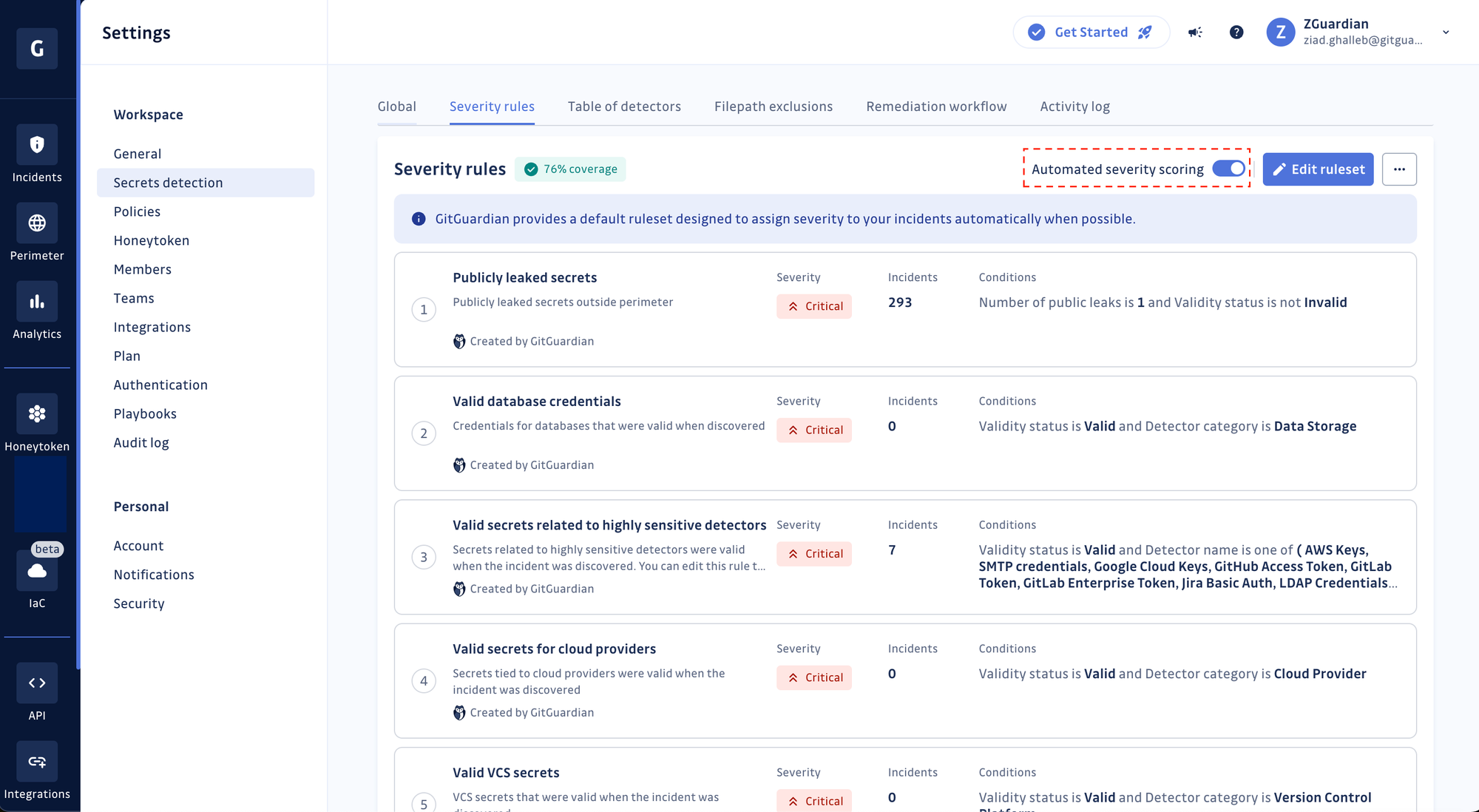This screenshot has width=1479, height=812.
Task: Click the GitGuardian G logo
Action: [37, 48]
